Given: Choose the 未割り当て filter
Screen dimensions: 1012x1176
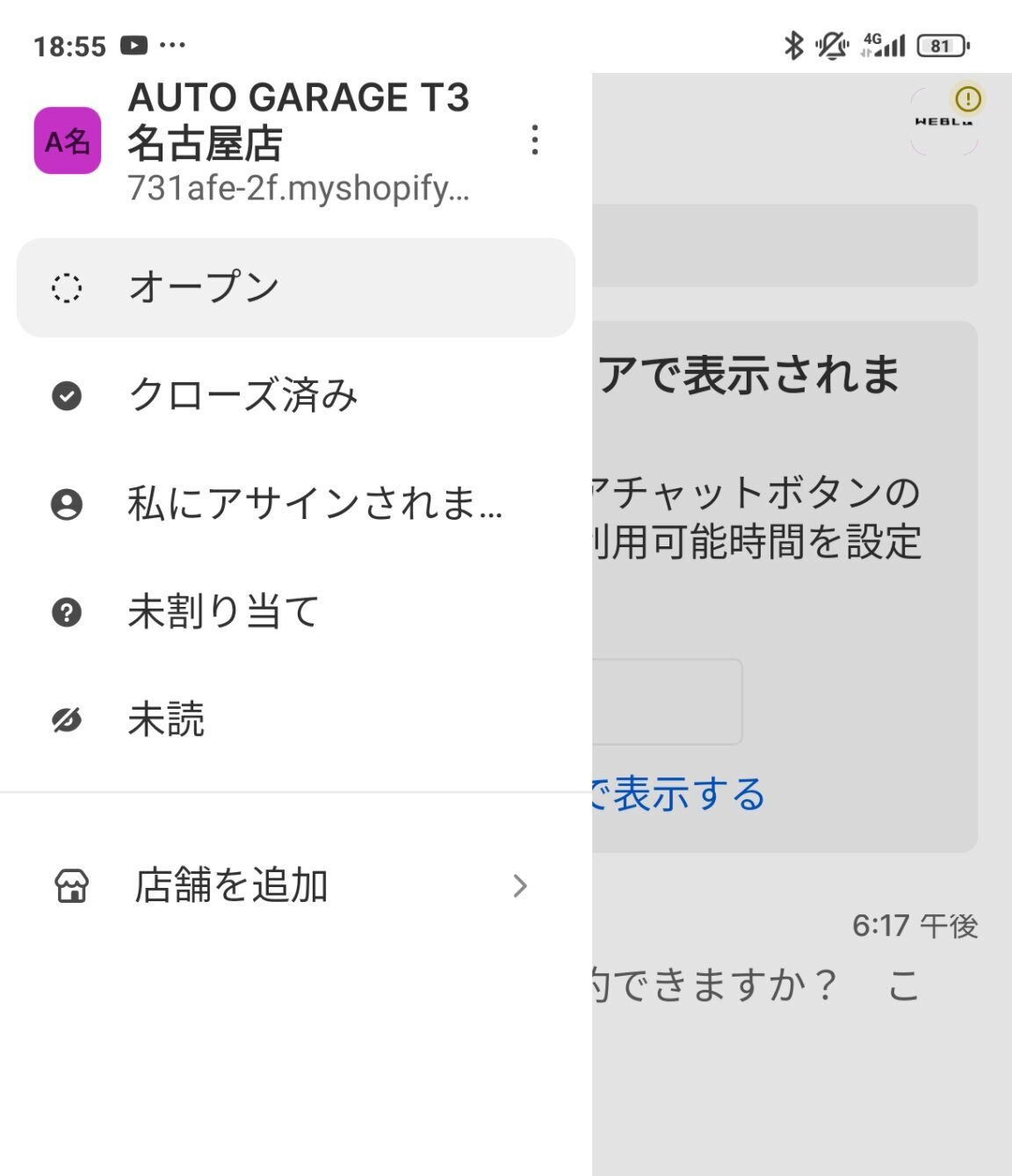Looking at the screenshot, I should tap(296, 612).
